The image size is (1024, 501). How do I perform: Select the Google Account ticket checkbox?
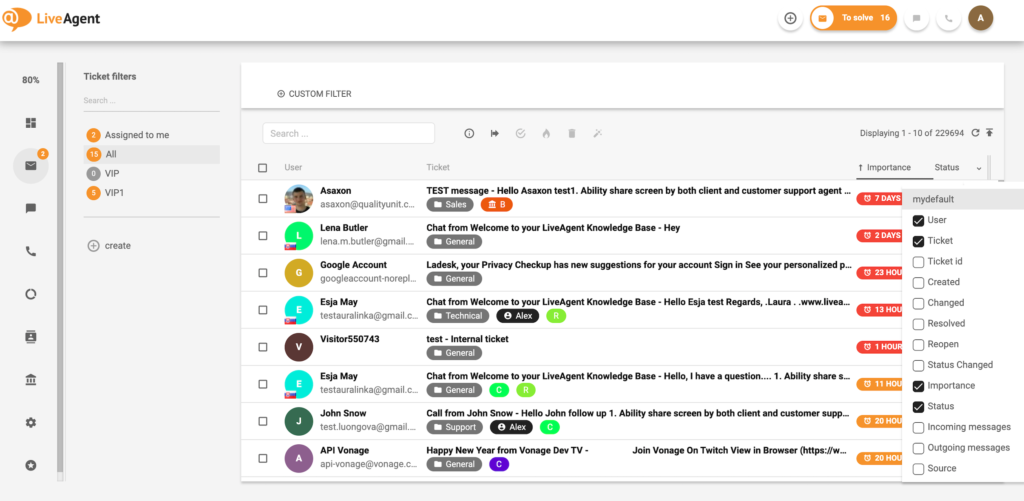(263, 272)
